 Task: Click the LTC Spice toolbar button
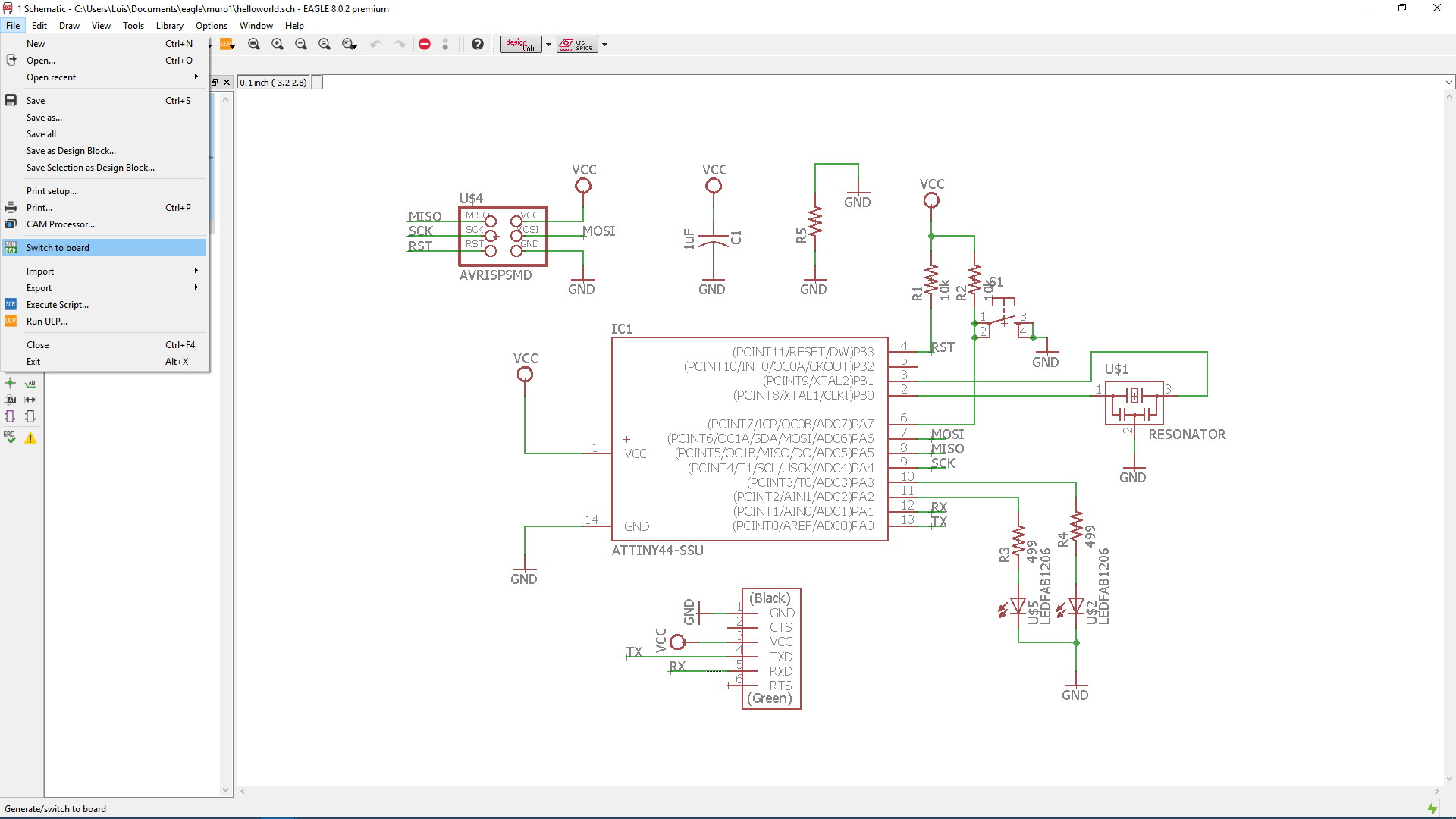(577, 44)
